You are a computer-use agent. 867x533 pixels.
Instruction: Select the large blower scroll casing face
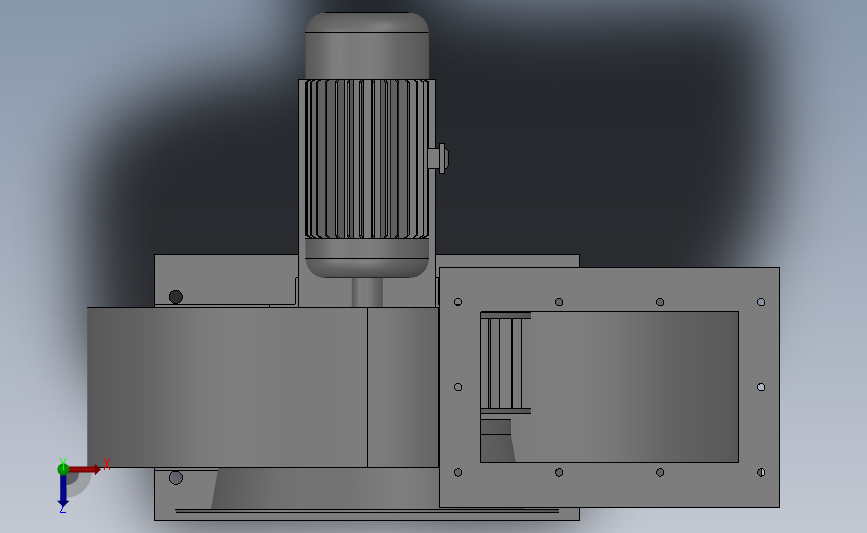227,387
